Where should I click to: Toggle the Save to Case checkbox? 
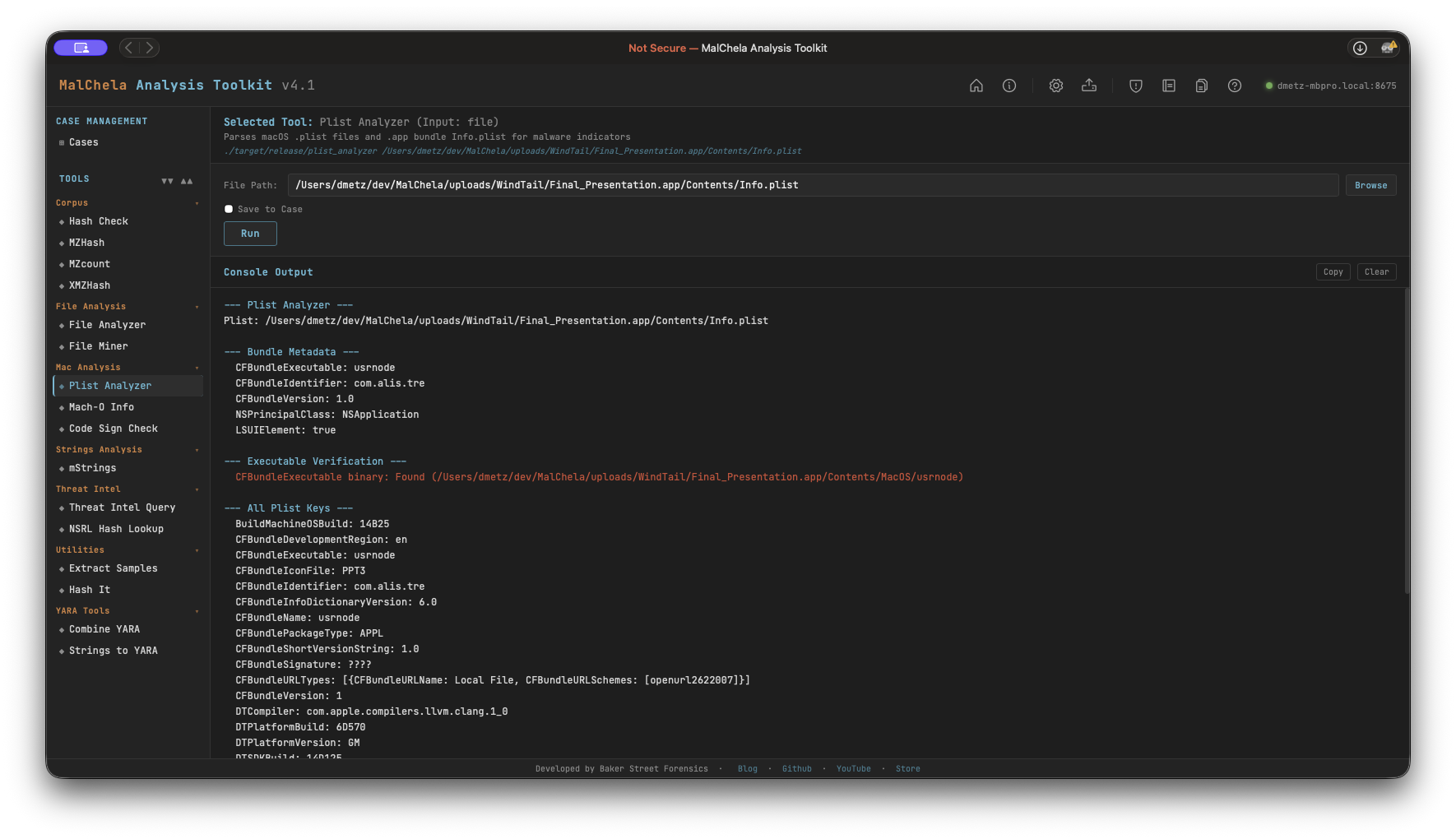coord(229,209)
